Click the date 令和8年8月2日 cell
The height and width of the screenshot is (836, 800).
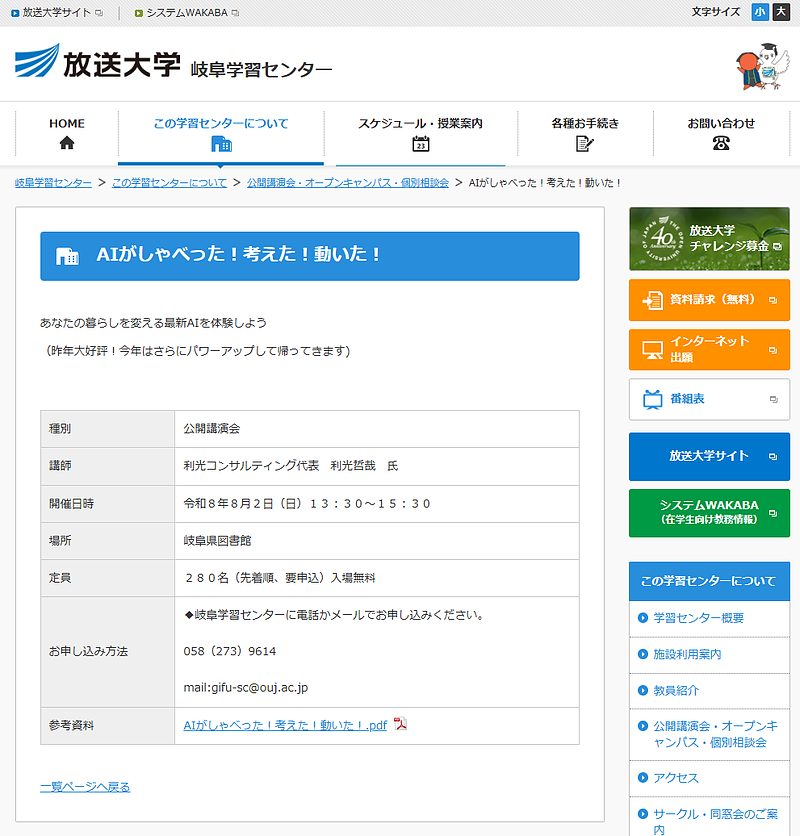click(x=377, y=504)
